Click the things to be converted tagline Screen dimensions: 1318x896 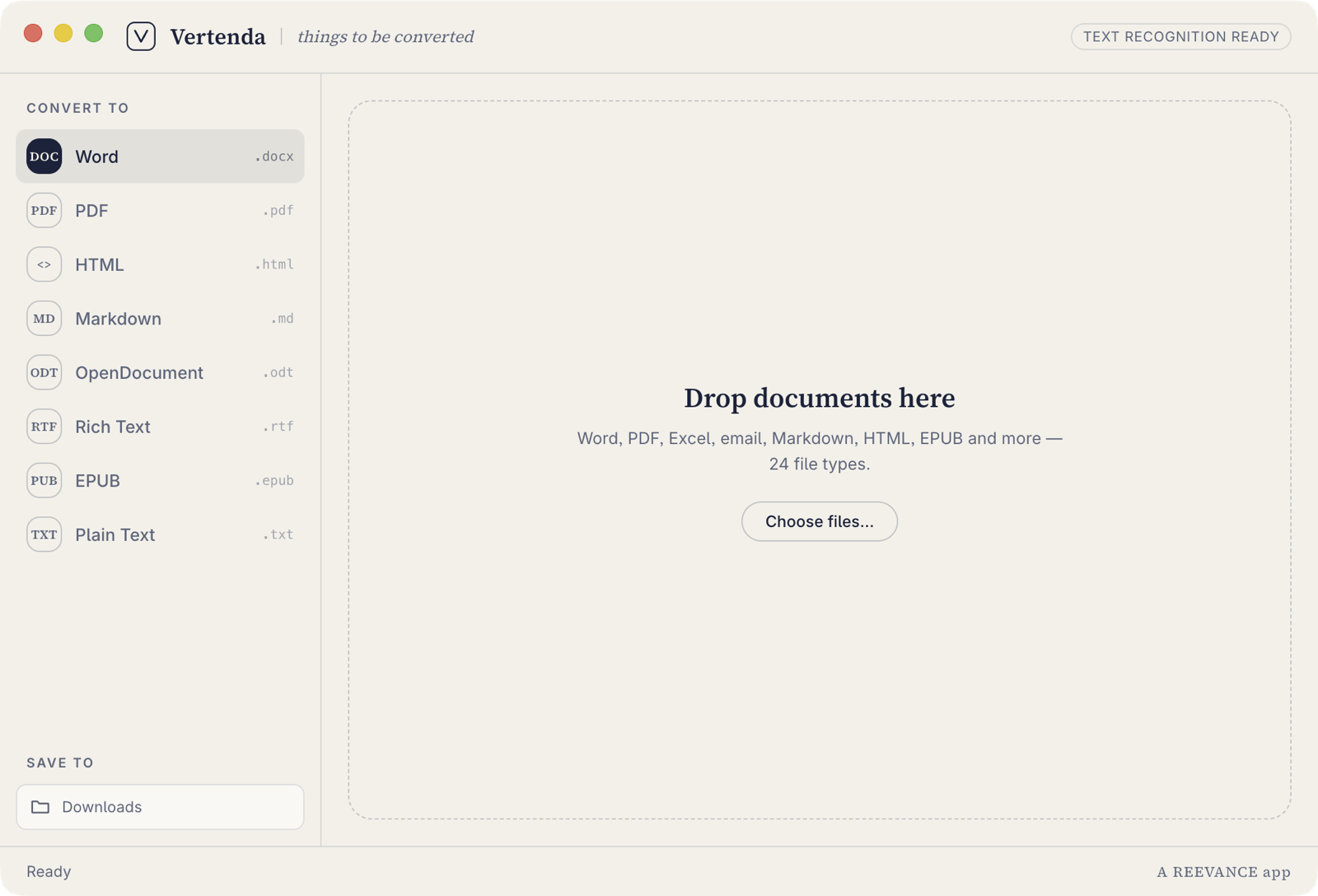click(386, 36)
